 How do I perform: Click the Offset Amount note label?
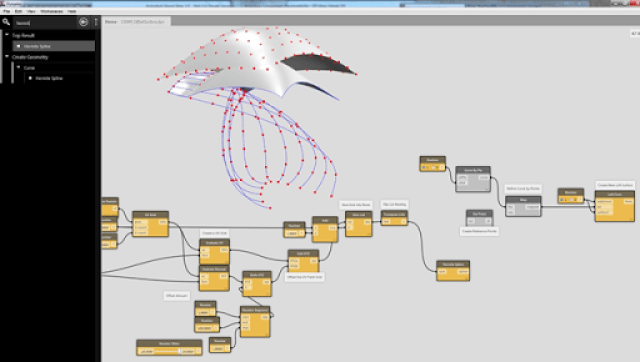176,296
